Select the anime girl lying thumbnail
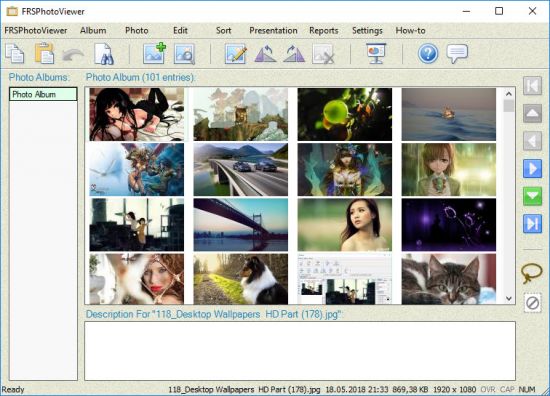This screenshot has width=550, height=396. coord(136,114)
